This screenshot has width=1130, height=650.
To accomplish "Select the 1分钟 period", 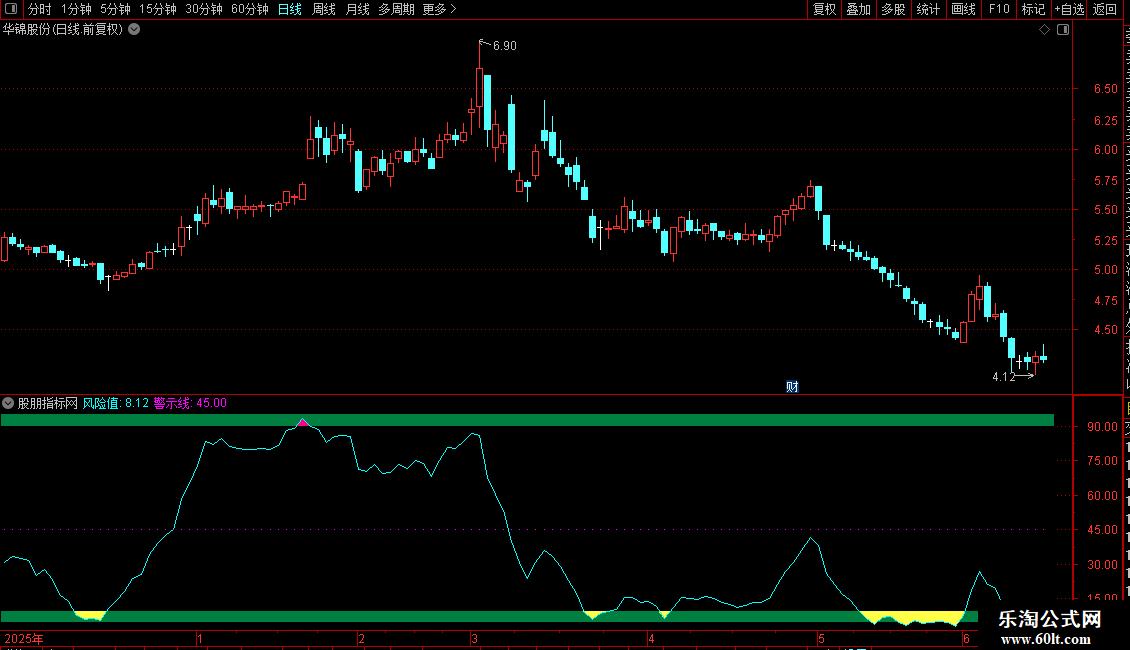I will pos(76,9).
